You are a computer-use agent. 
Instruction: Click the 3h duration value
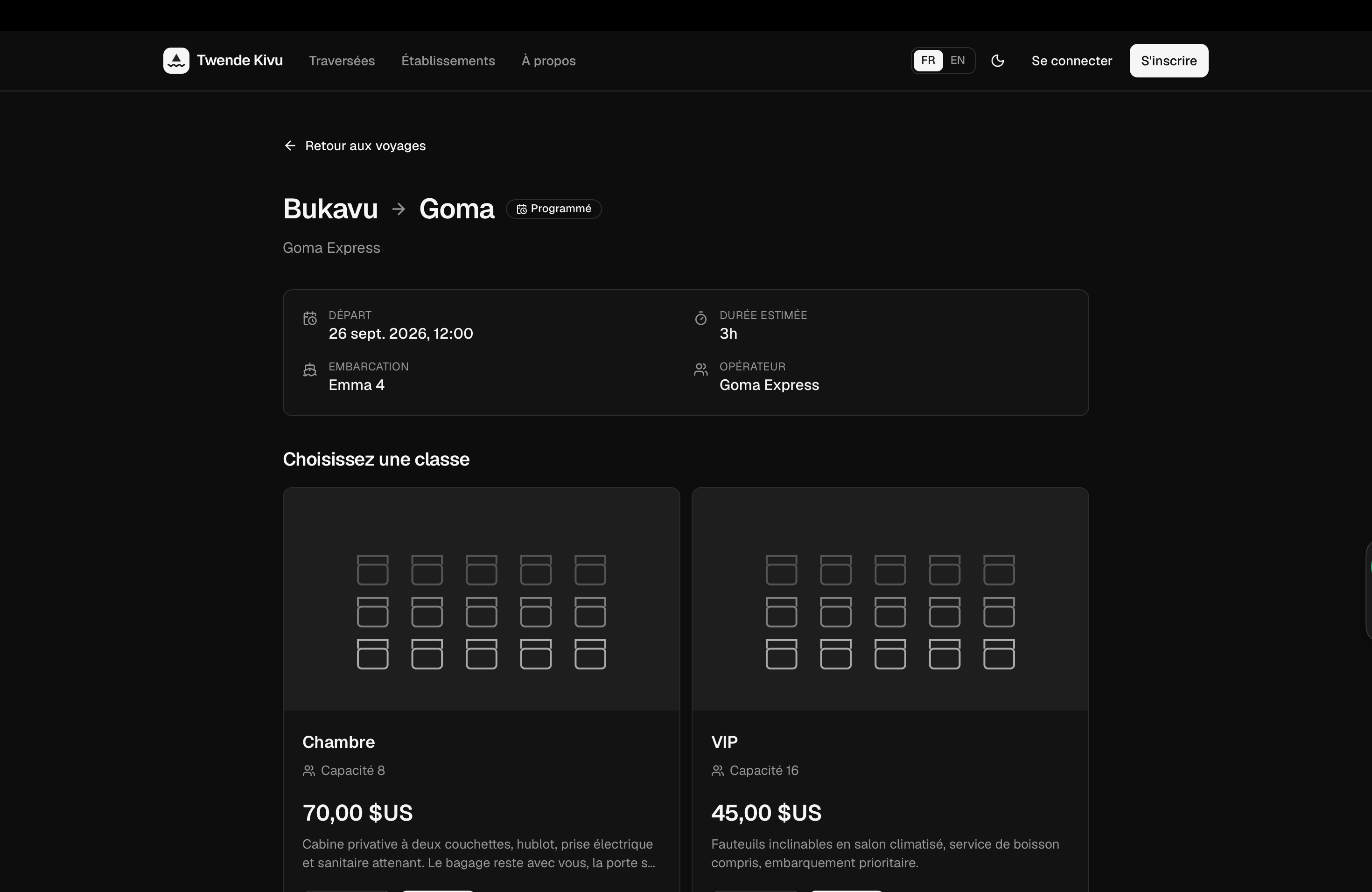tap(728, 334)
